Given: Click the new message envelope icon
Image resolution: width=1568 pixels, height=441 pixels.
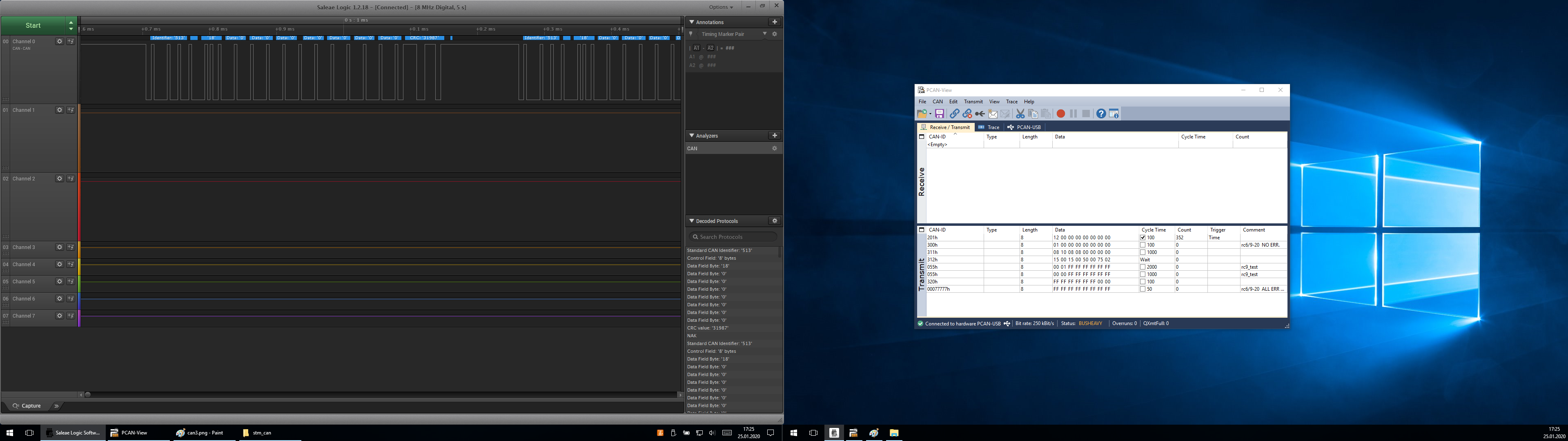Looking at the screenshot, I should point(993,114).
